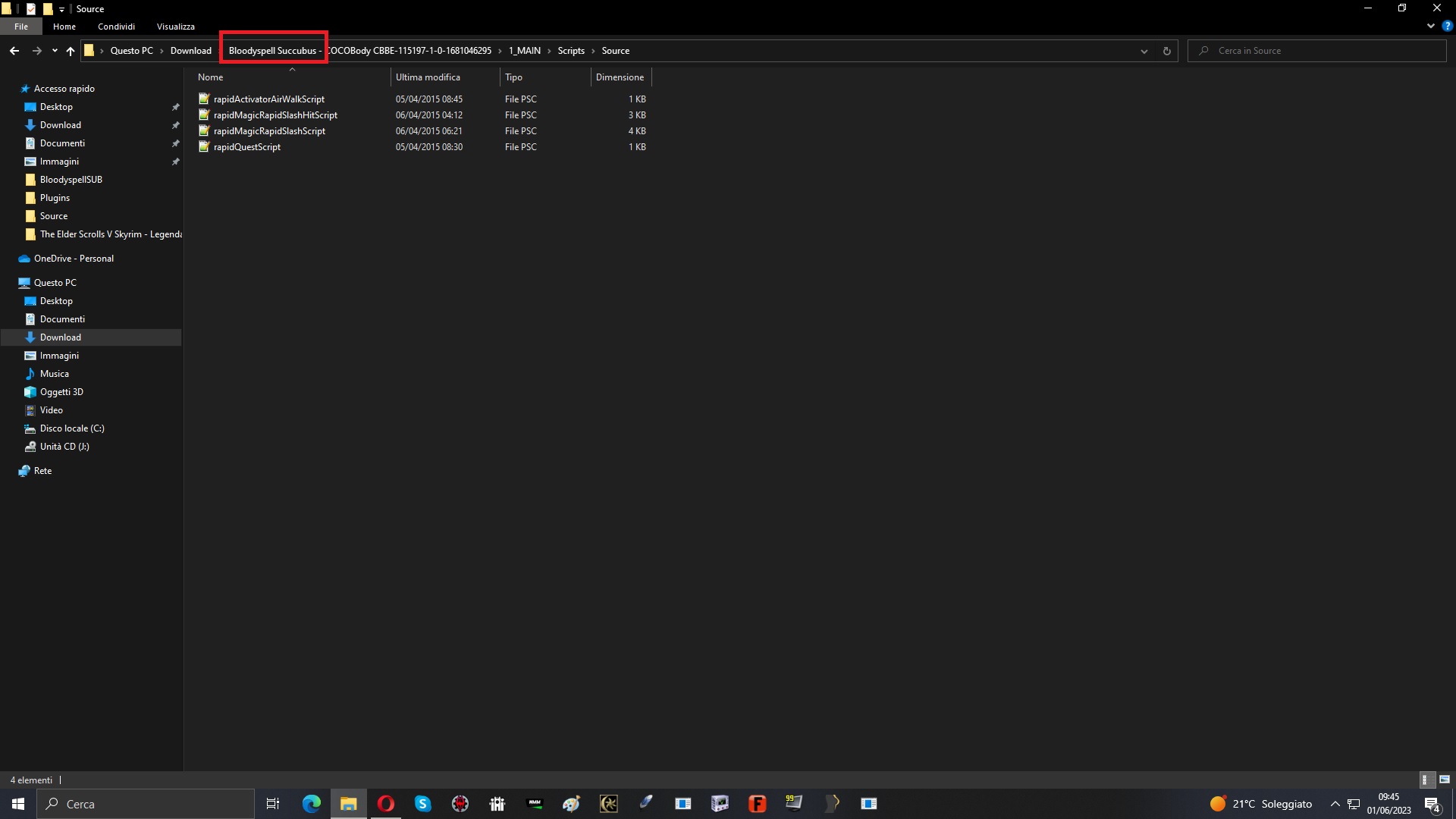Open the recent locations dropdown arrow
Screen dimensions: 1456x819
[x=55, y=51]
